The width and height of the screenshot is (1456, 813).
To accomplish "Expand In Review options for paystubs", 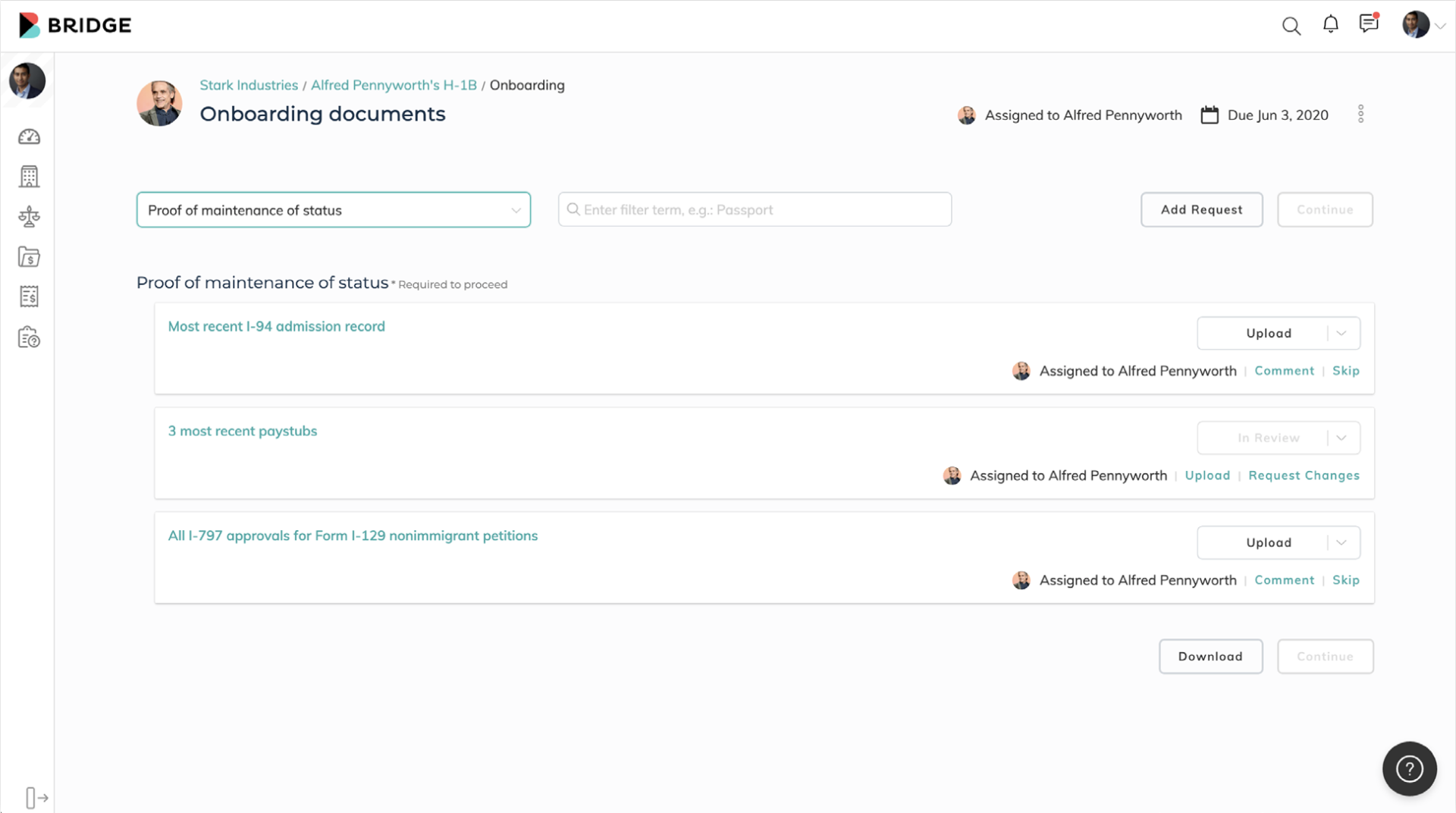I will click(x=1341, y=438).
